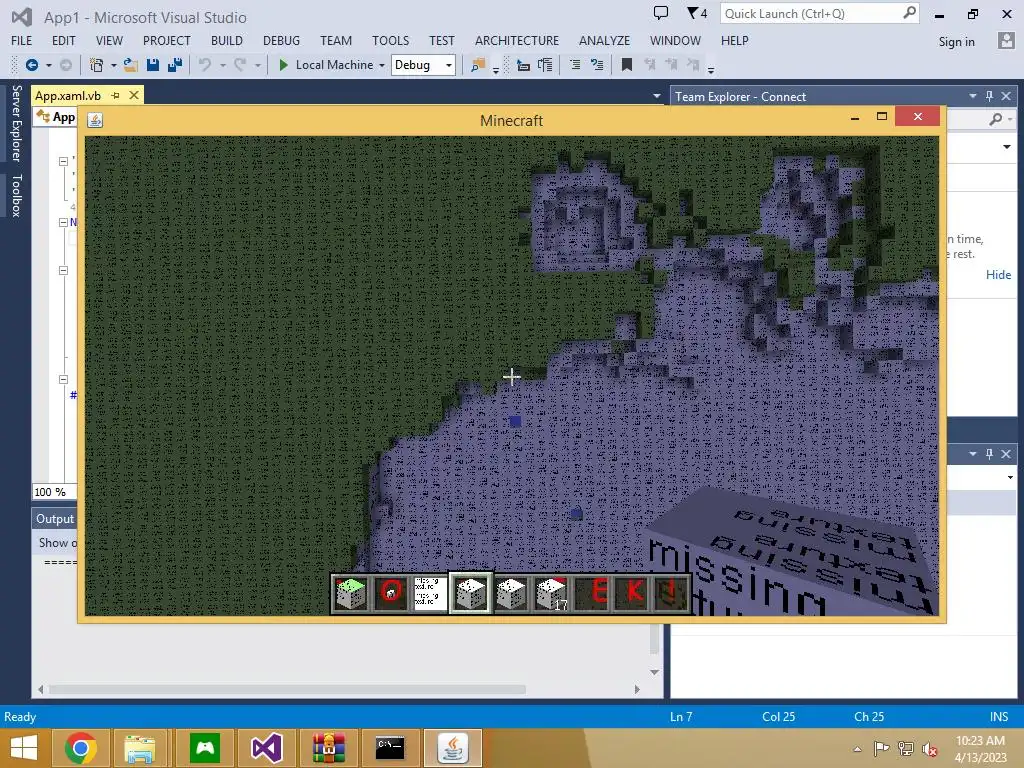1024x768 pixels.
Task: Select the hotbar slot with count 17
Action: (552, 593)
